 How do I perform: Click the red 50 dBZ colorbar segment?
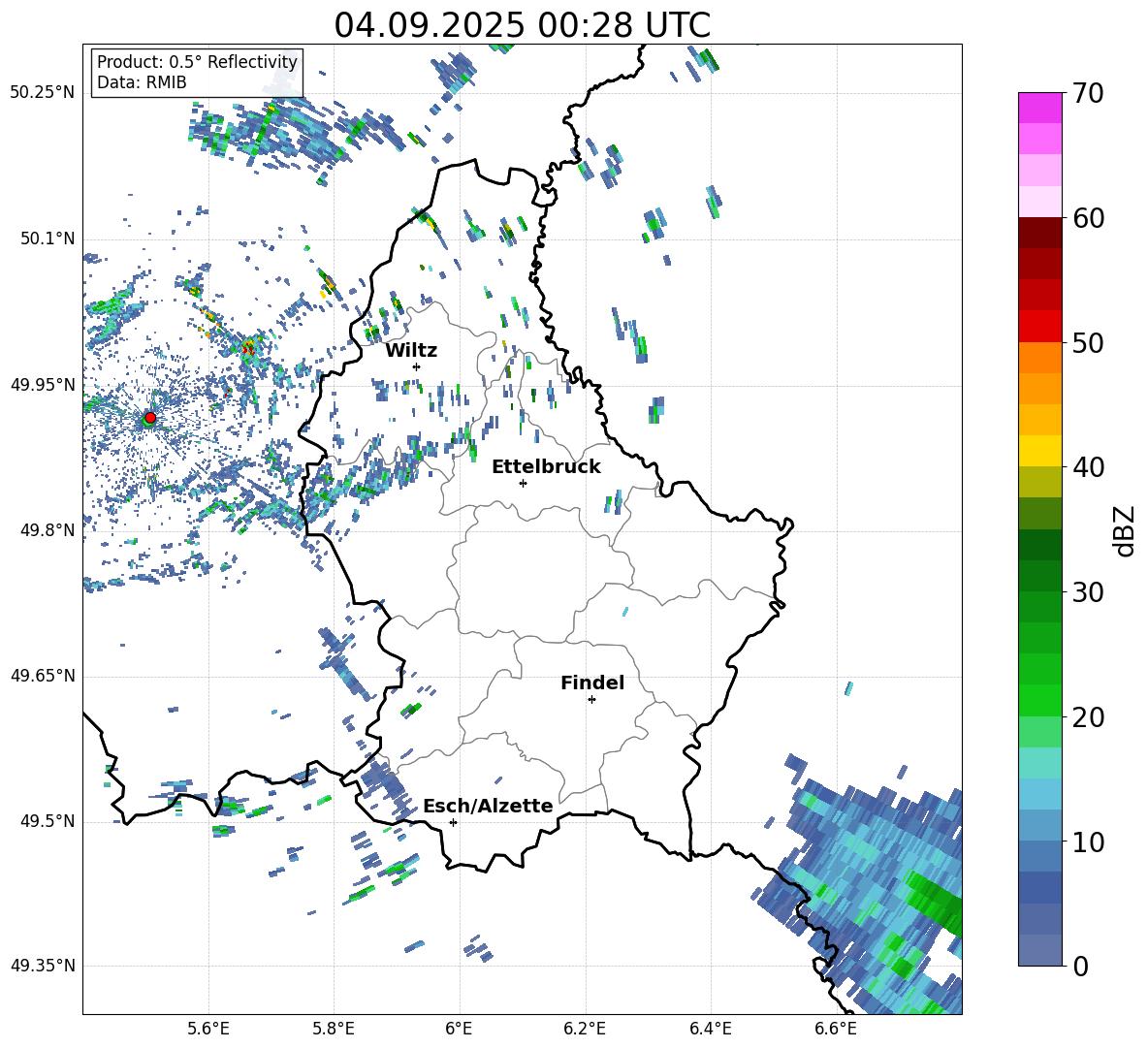(1039, 327)
